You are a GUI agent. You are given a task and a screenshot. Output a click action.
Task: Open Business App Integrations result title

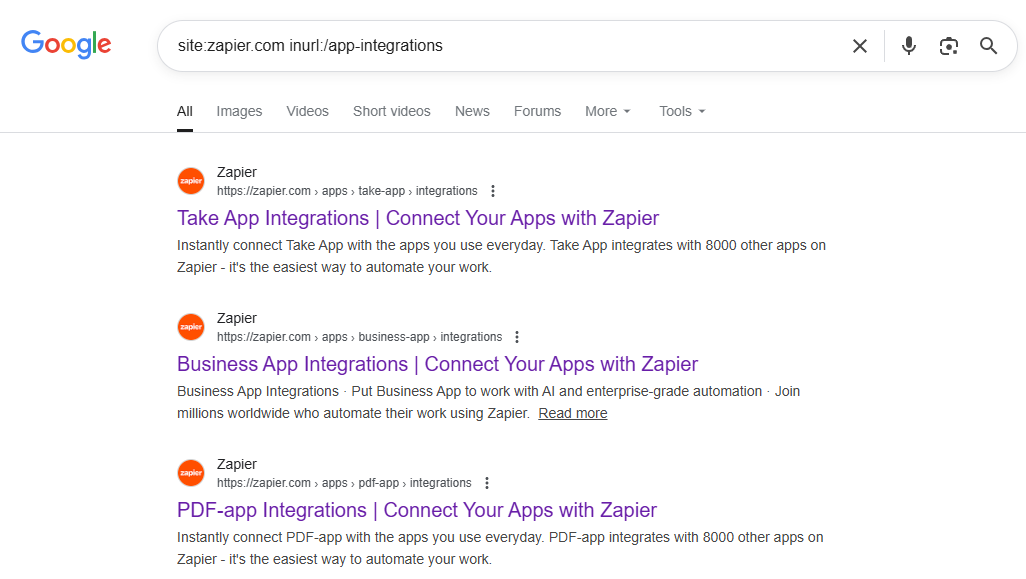pyautogui.click(x=437, y=364)
